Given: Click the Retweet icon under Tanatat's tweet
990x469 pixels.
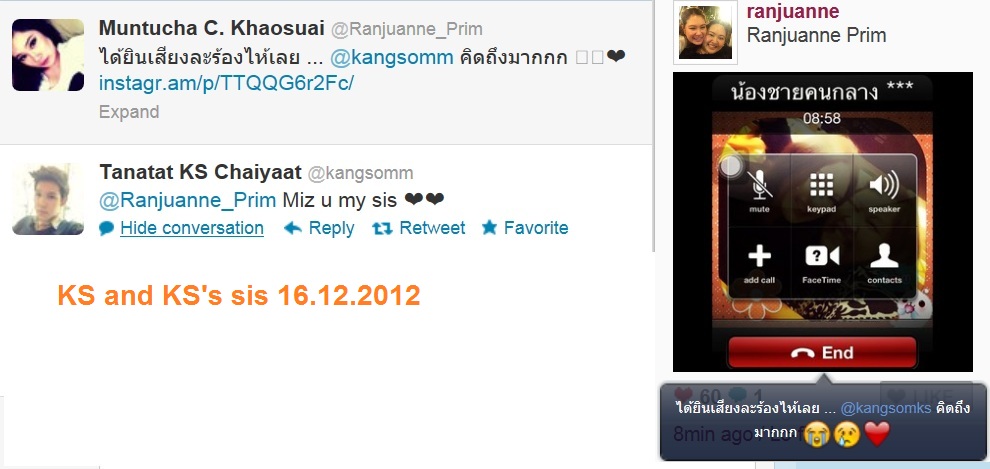Looking at the screenshot, I should tap(382, 228).
